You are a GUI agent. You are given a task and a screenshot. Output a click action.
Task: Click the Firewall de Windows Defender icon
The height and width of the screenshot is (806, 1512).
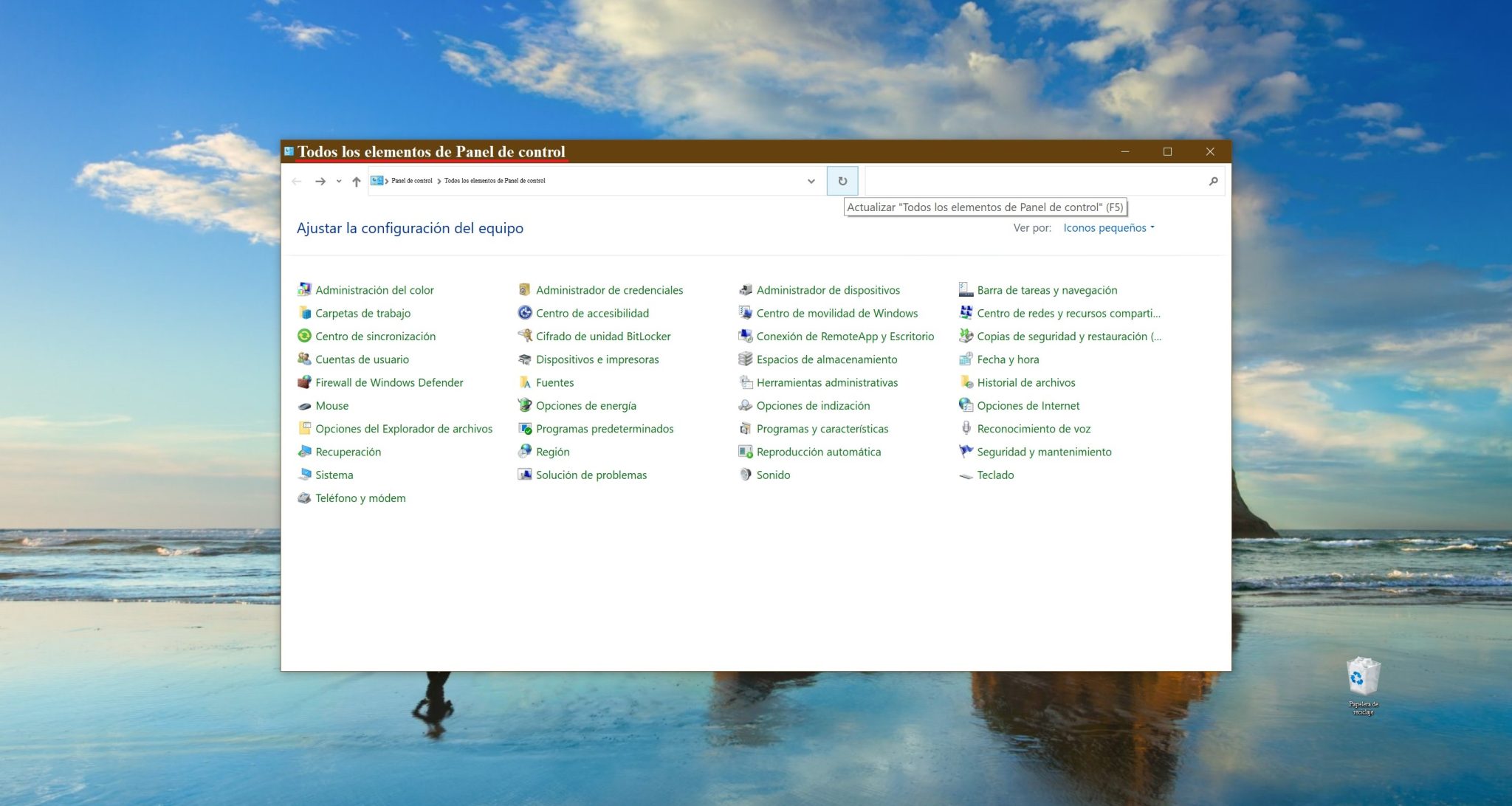304,382
